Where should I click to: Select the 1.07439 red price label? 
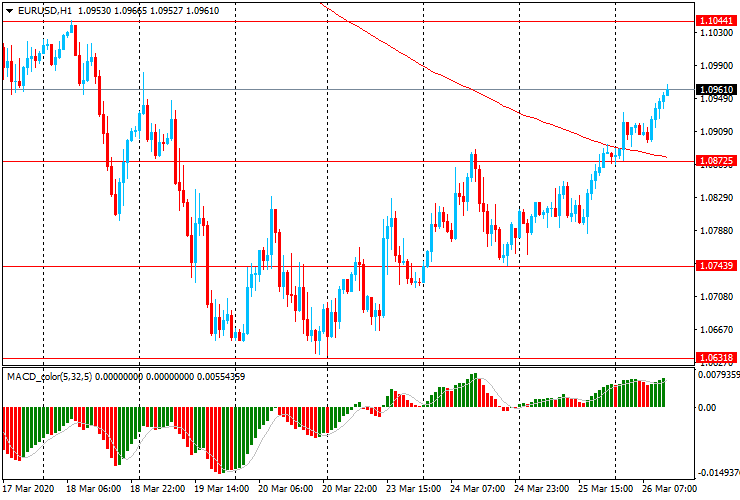coord(716,266)
